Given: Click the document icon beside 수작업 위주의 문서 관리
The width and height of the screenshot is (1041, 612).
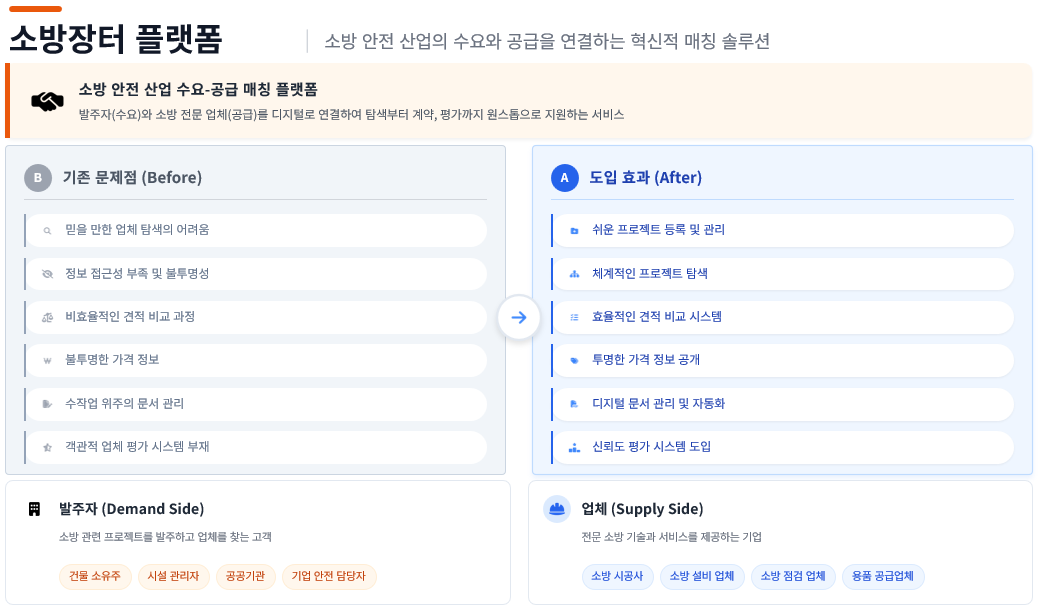Looking at the screenshot, I should pos(47,404).
